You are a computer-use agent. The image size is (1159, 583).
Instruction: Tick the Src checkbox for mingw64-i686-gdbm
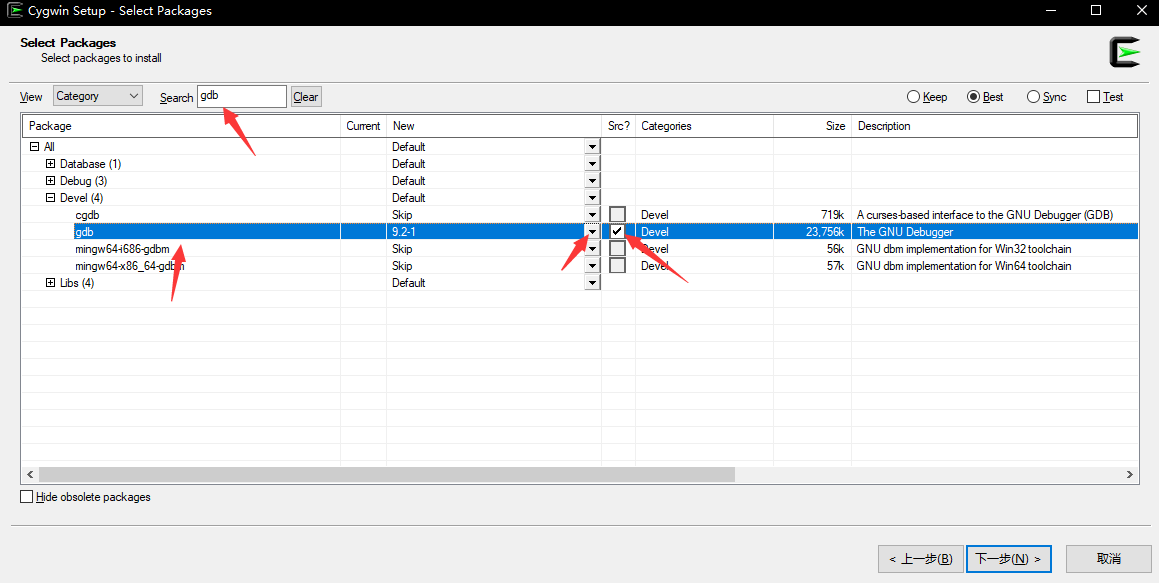pos(617,248)
